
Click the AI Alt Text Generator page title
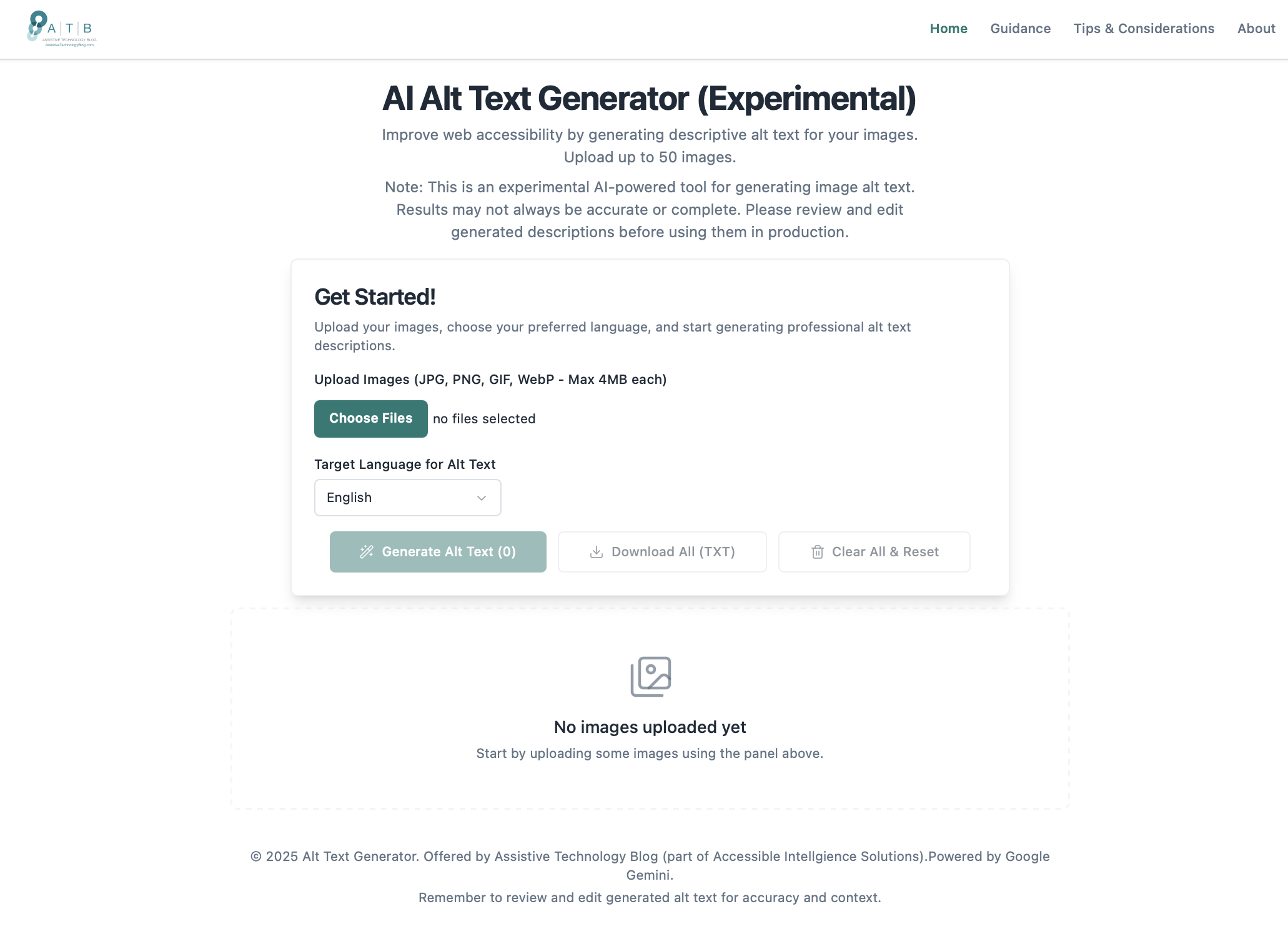click(649, 99)
